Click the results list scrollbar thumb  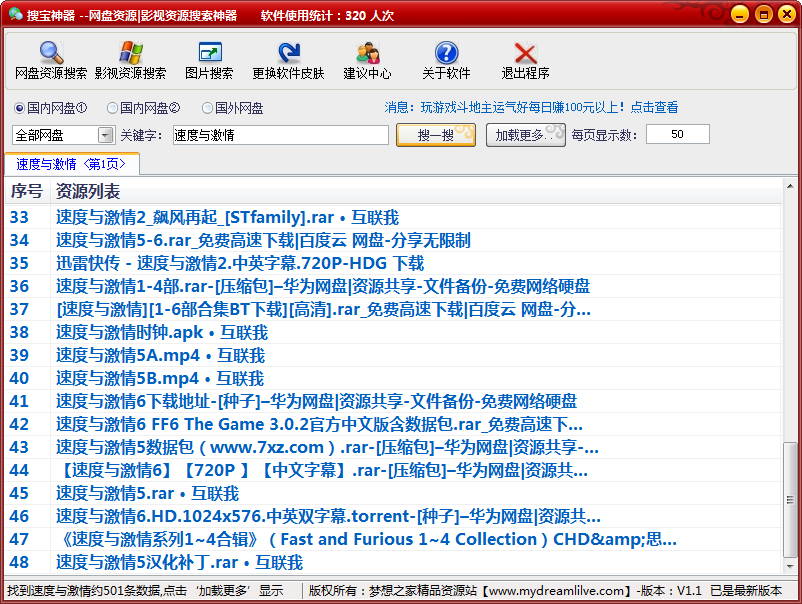[790, 500]
